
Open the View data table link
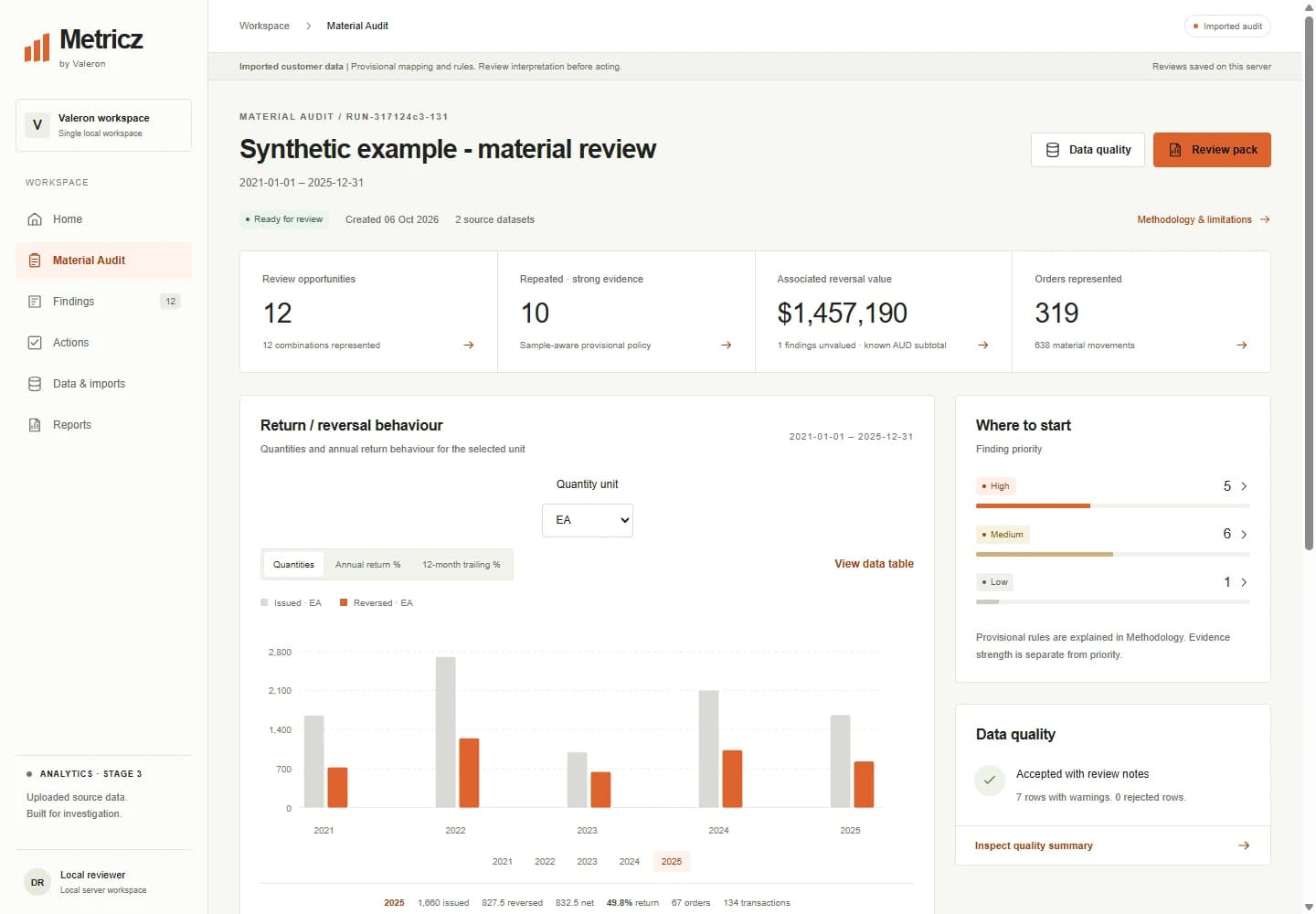tap(874, 564)
